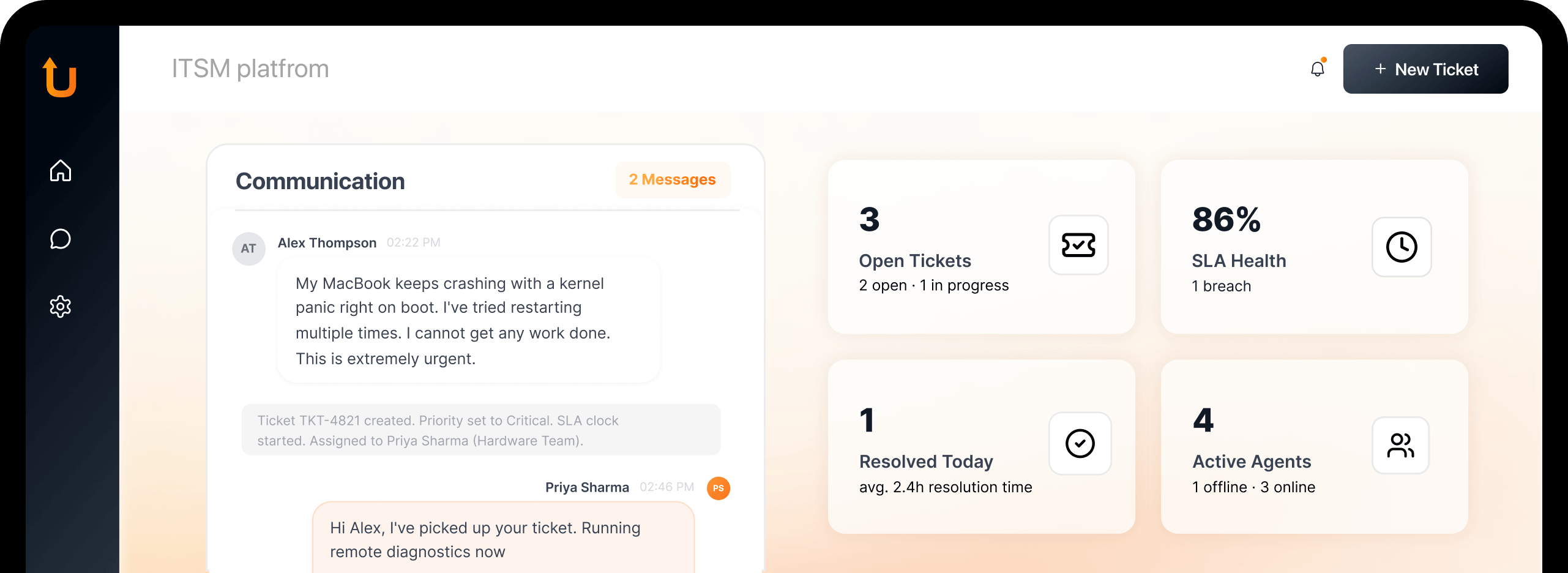Click Priya Sharma's reply message bubble

coord(502,539)
